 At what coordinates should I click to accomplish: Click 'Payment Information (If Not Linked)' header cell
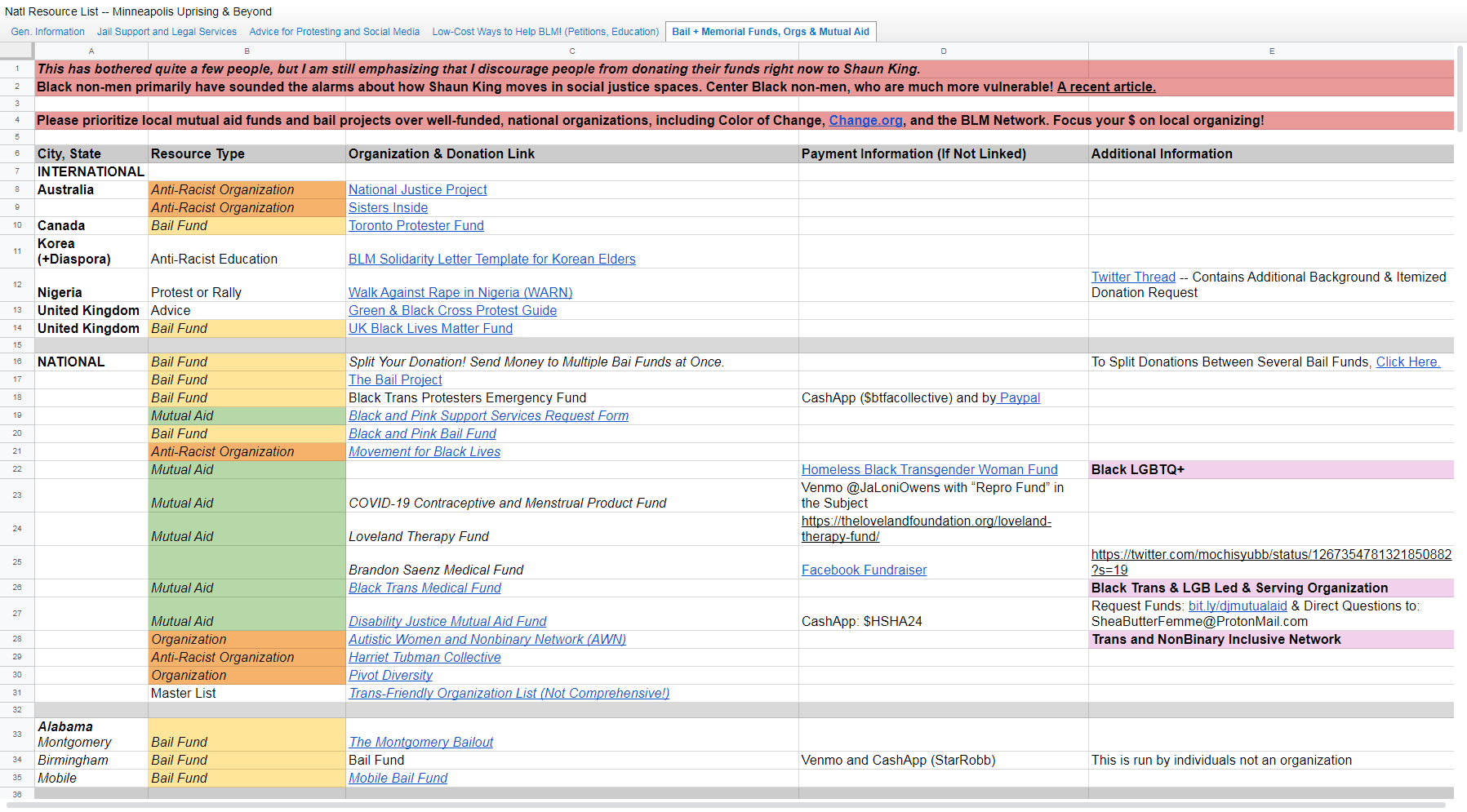coord(944,153)
